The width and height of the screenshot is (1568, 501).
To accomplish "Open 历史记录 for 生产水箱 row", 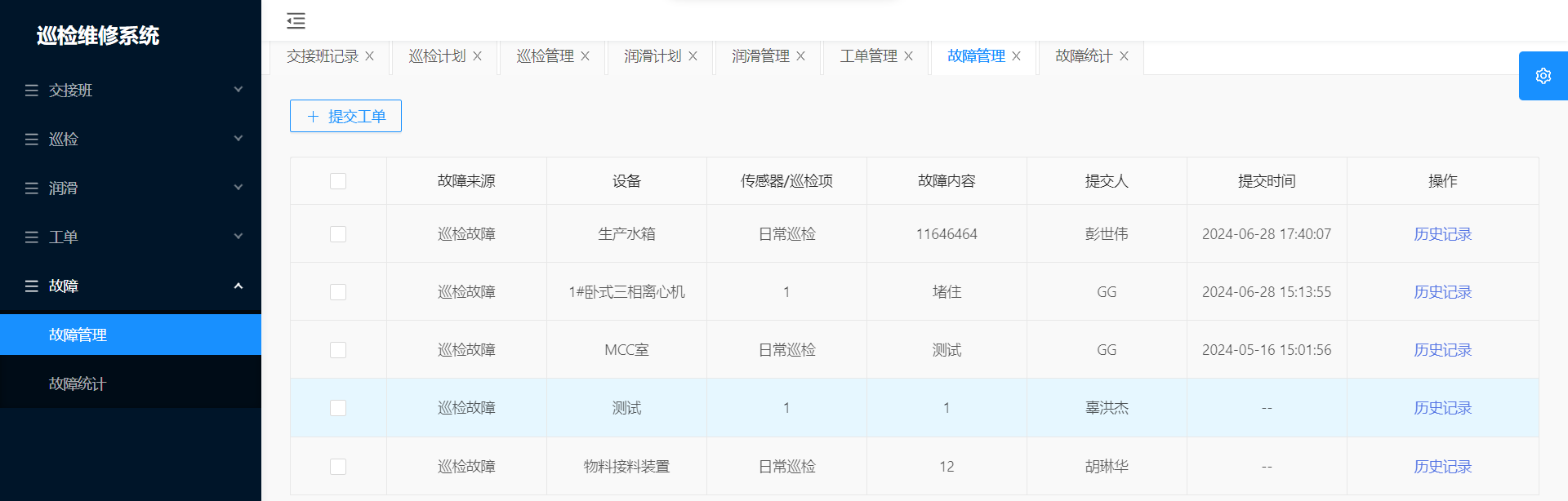I will [1442, 234].
